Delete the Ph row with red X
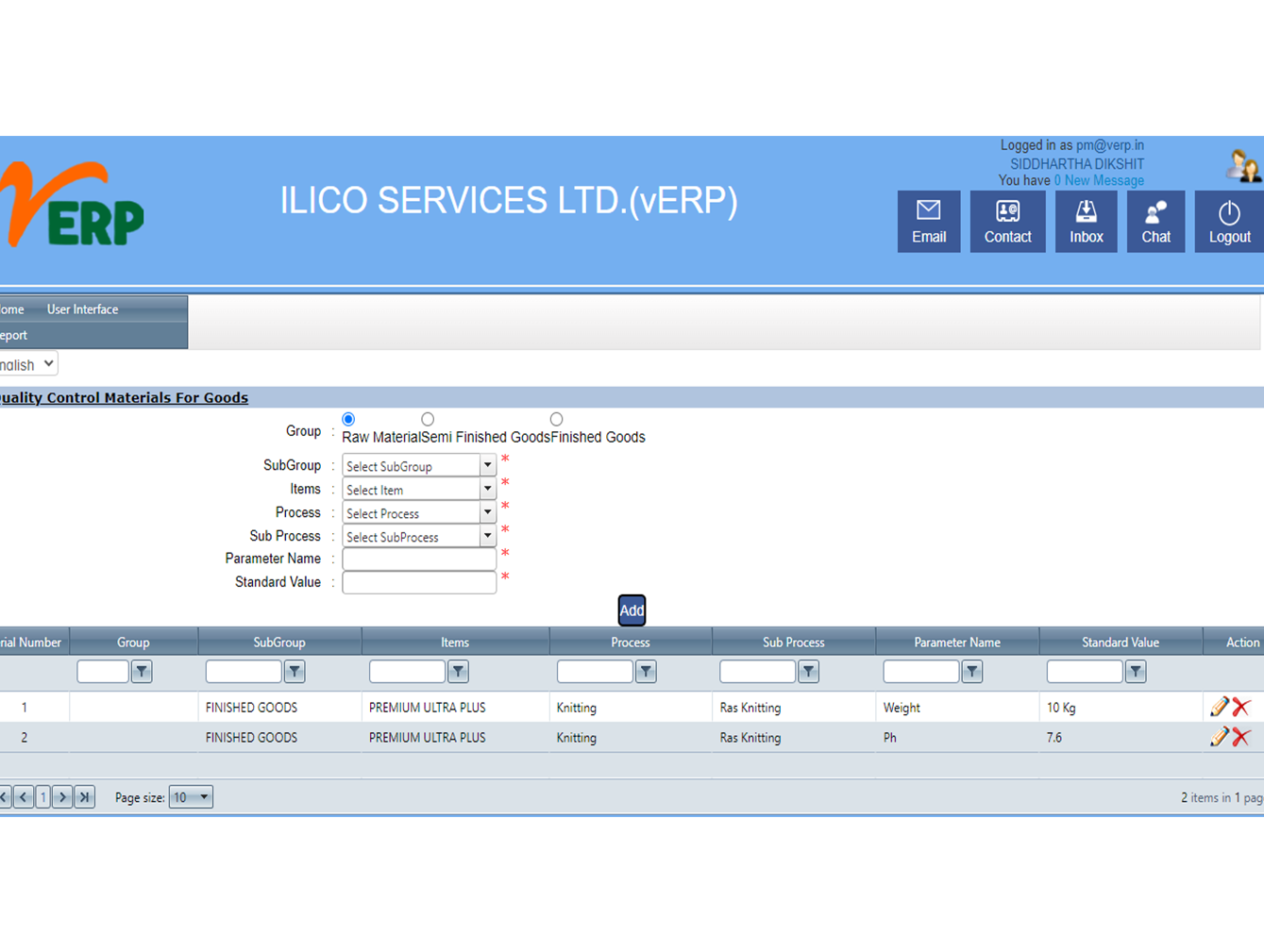Viewport: 1264px width, 952px height. click(1241, 737)
